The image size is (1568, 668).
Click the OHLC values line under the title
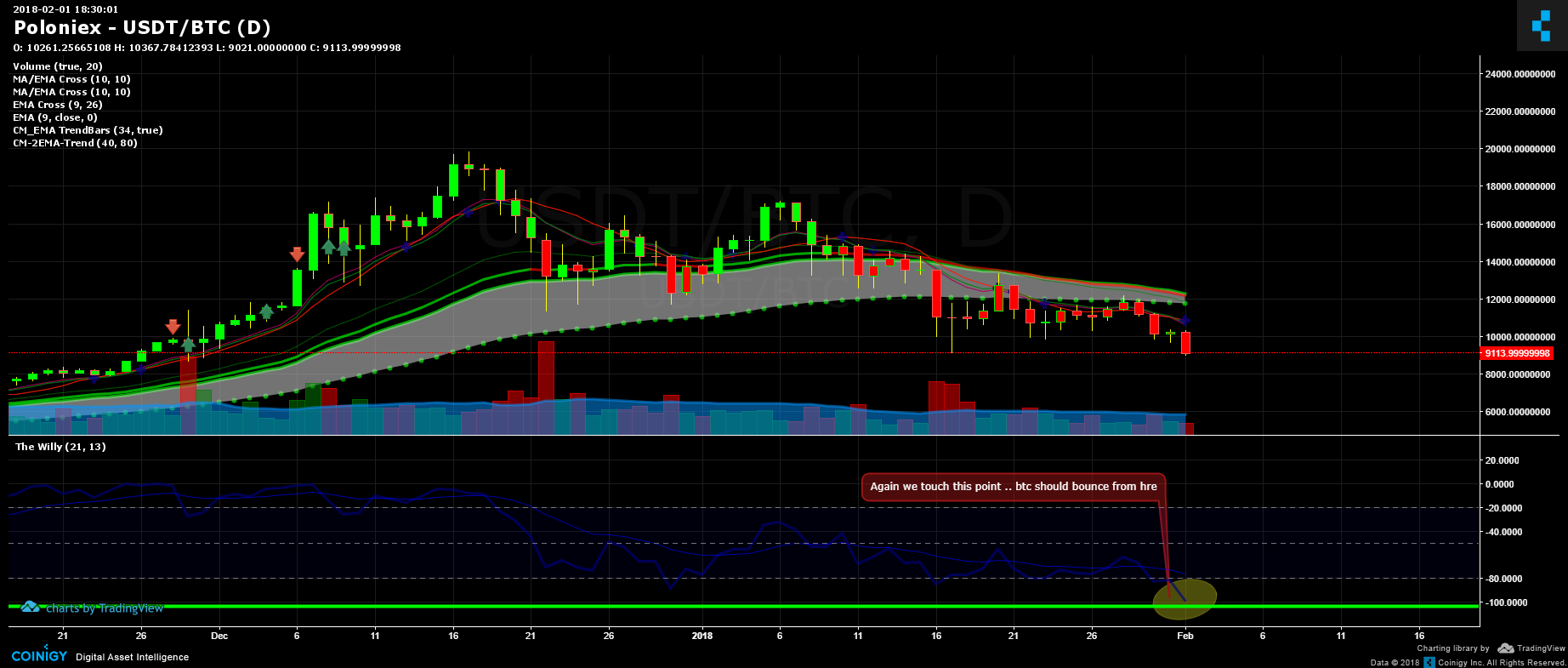coord(207,48)
